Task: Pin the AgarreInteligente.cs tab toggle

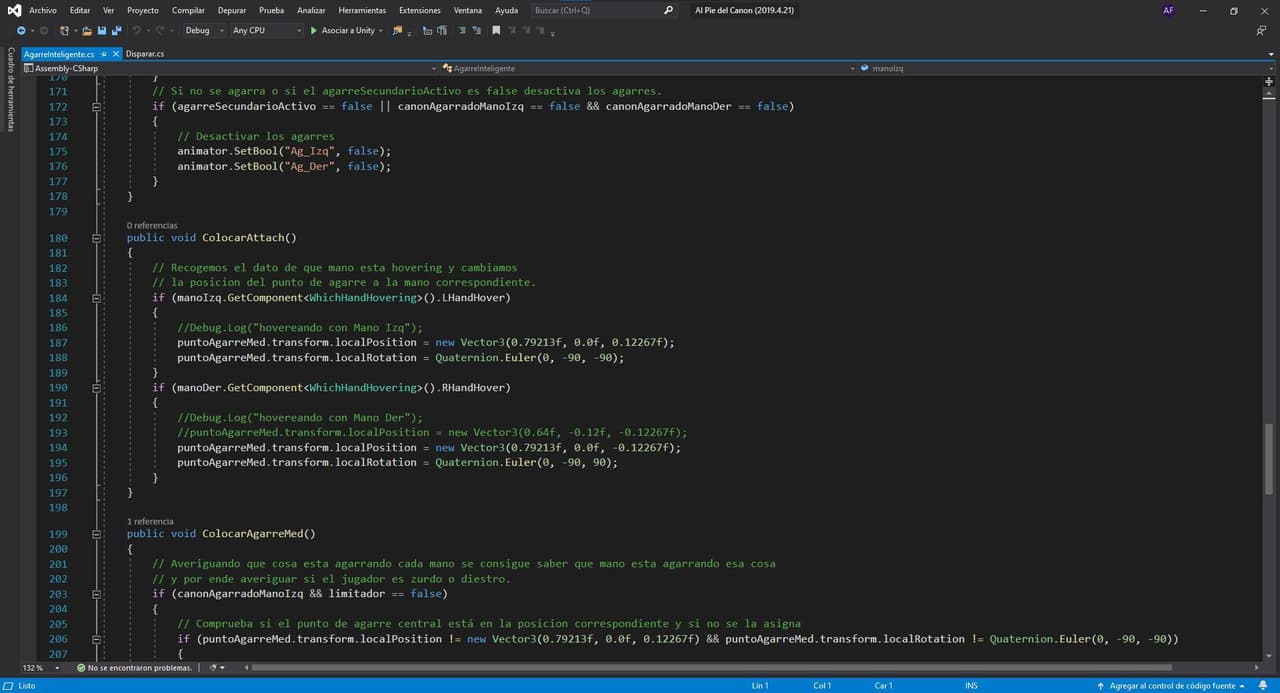Action: coord(103,54)
